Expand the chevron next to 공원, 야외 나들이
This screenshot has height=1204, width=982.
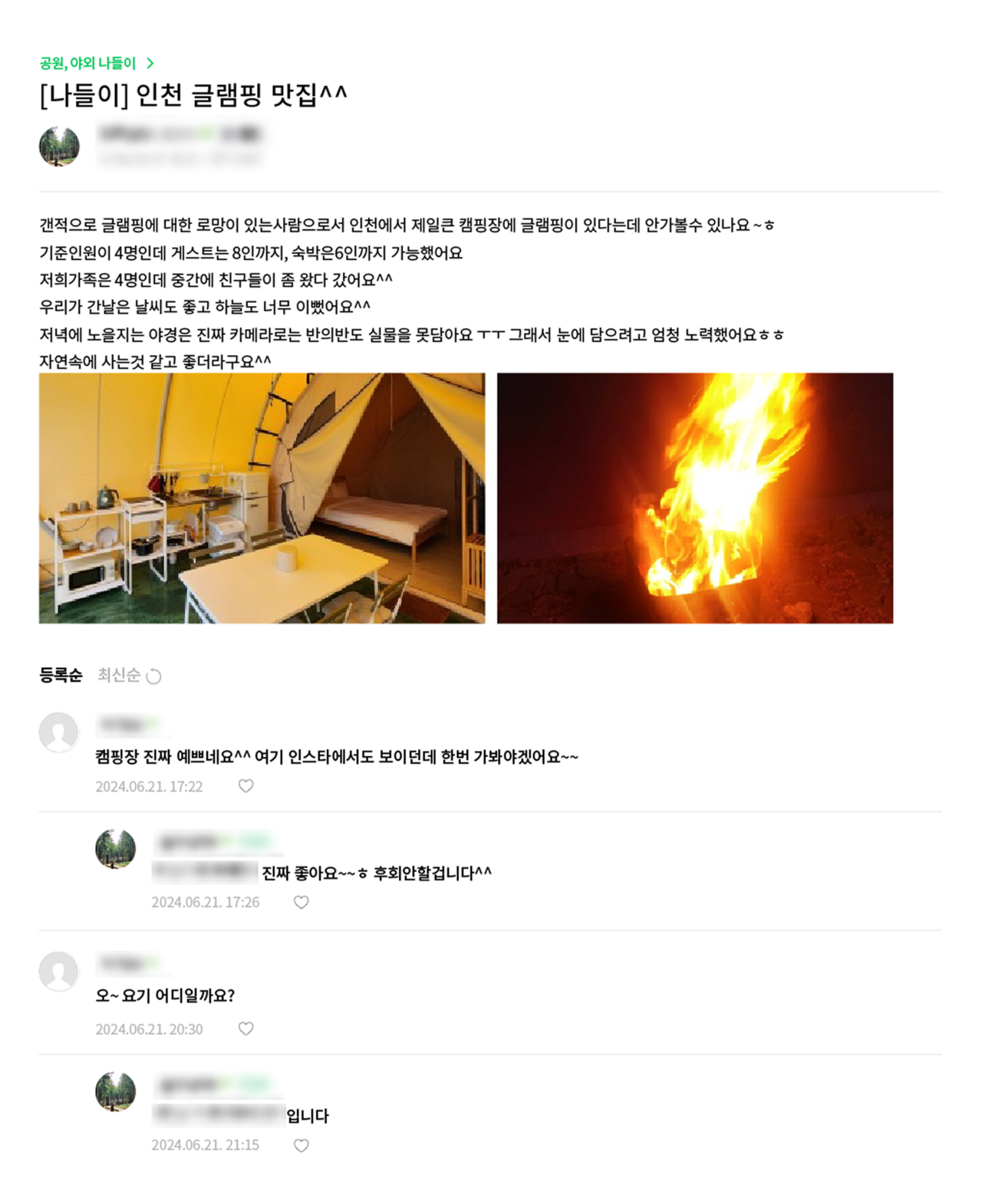150,63
